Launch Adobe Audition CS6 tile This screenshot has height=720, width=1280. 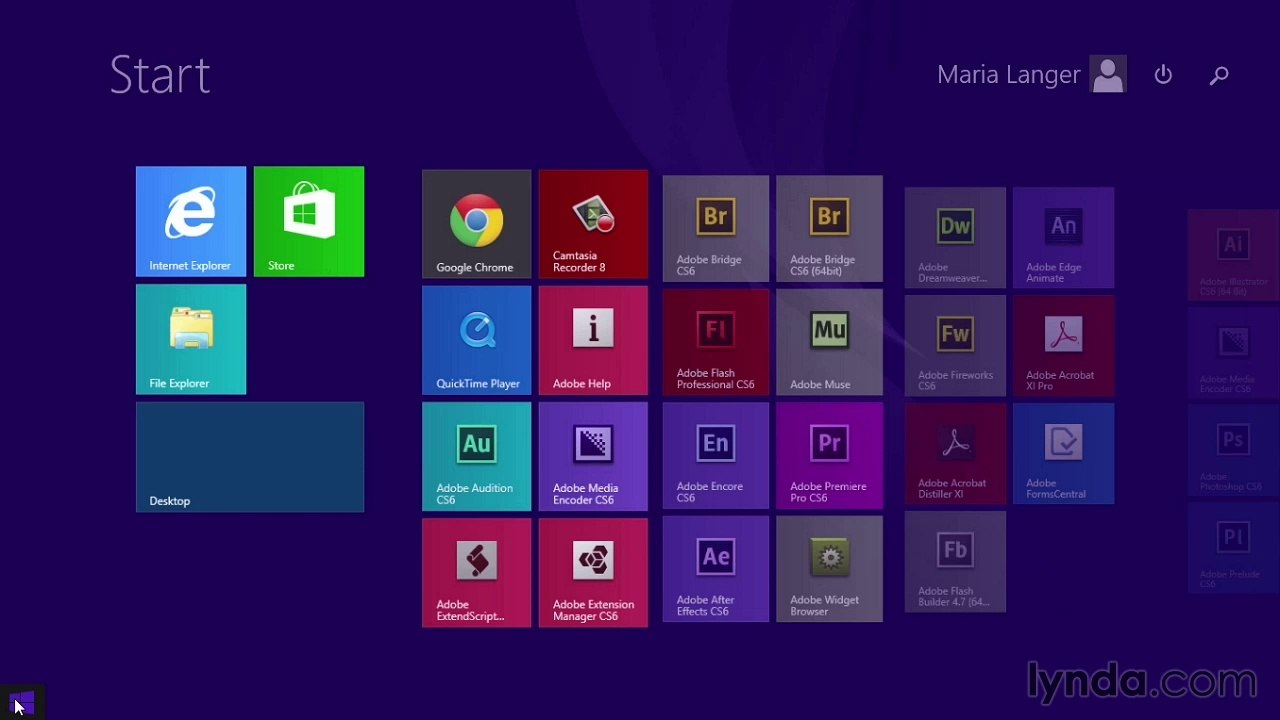(476, 456)
